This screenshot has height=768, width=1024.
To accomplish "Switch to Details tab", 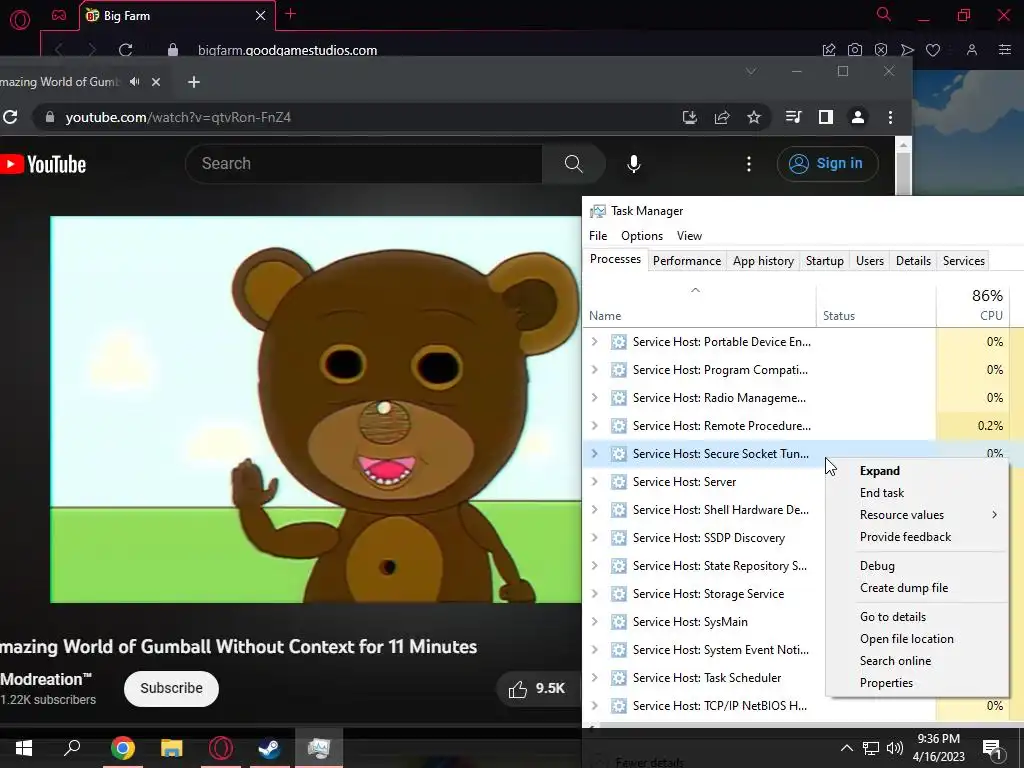I will pos(913,261).
